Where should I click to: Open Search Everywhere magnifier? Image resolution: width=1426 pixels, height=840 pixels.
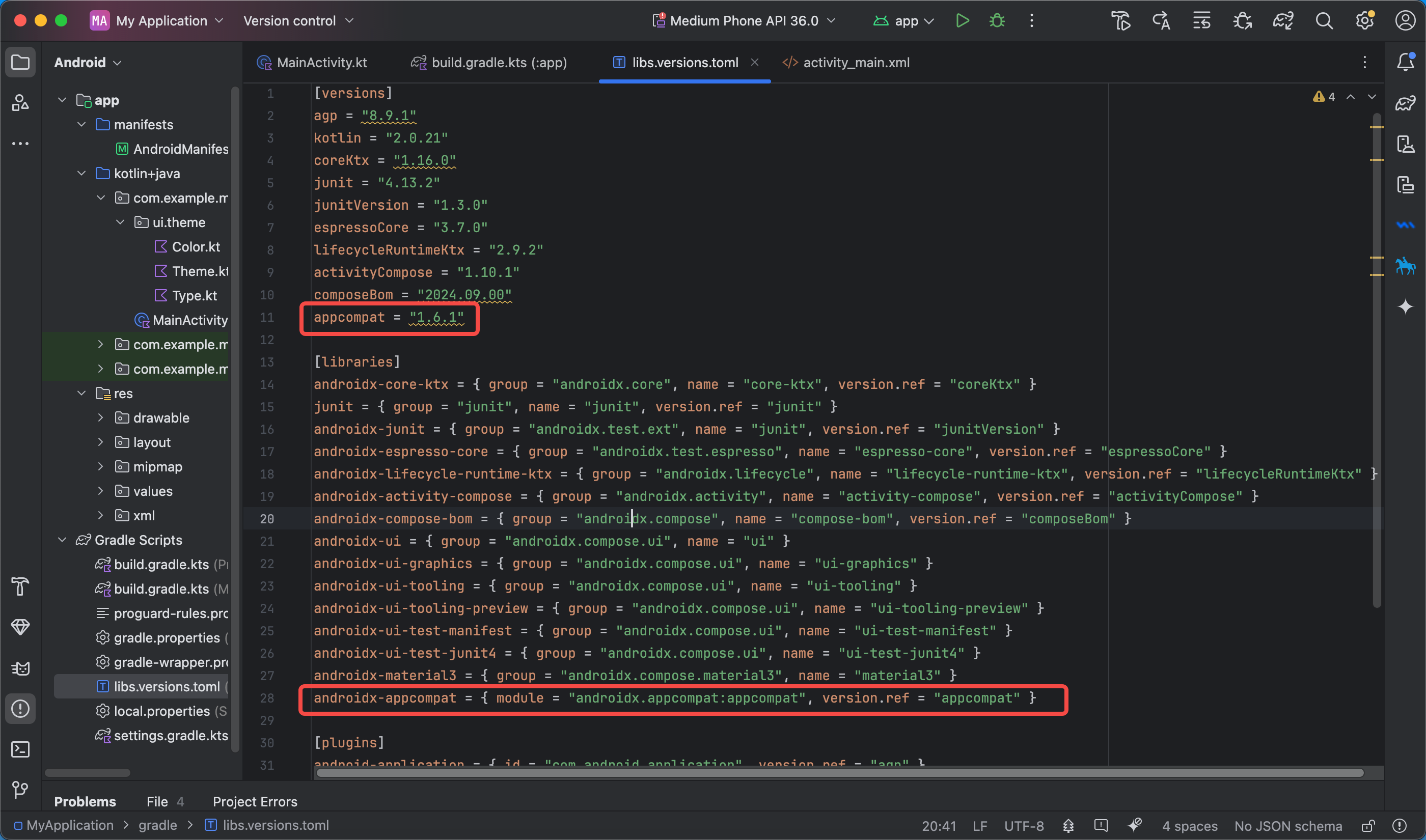[x=1324, y=21]
